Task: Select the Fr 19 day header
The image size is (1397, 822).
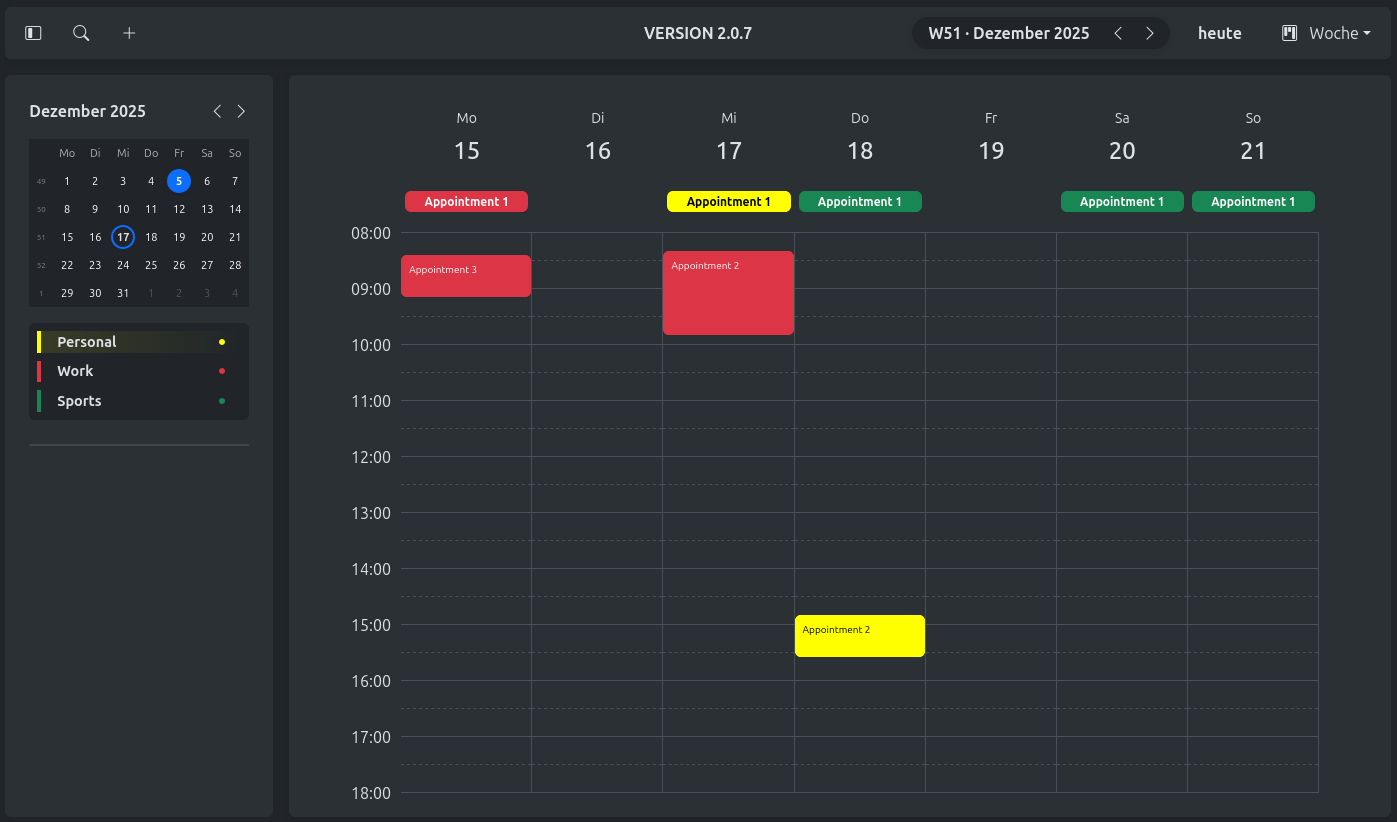Action: 990,138
